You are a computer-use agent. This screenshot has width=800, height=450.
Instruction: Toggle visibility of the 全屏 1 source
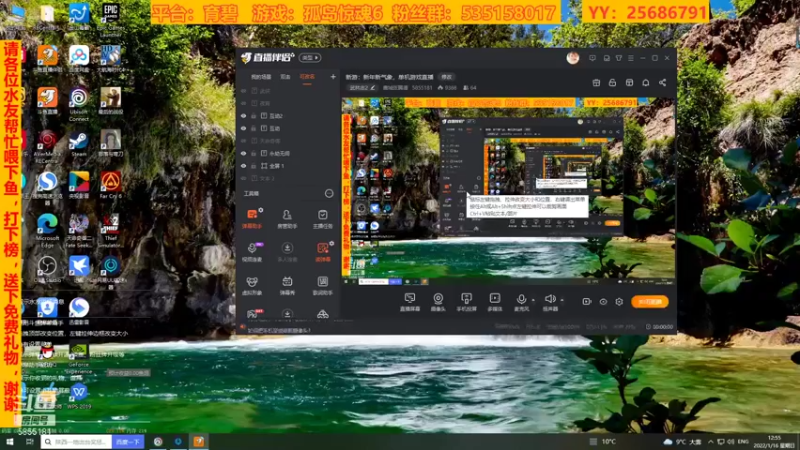click(x=243, y=166)
